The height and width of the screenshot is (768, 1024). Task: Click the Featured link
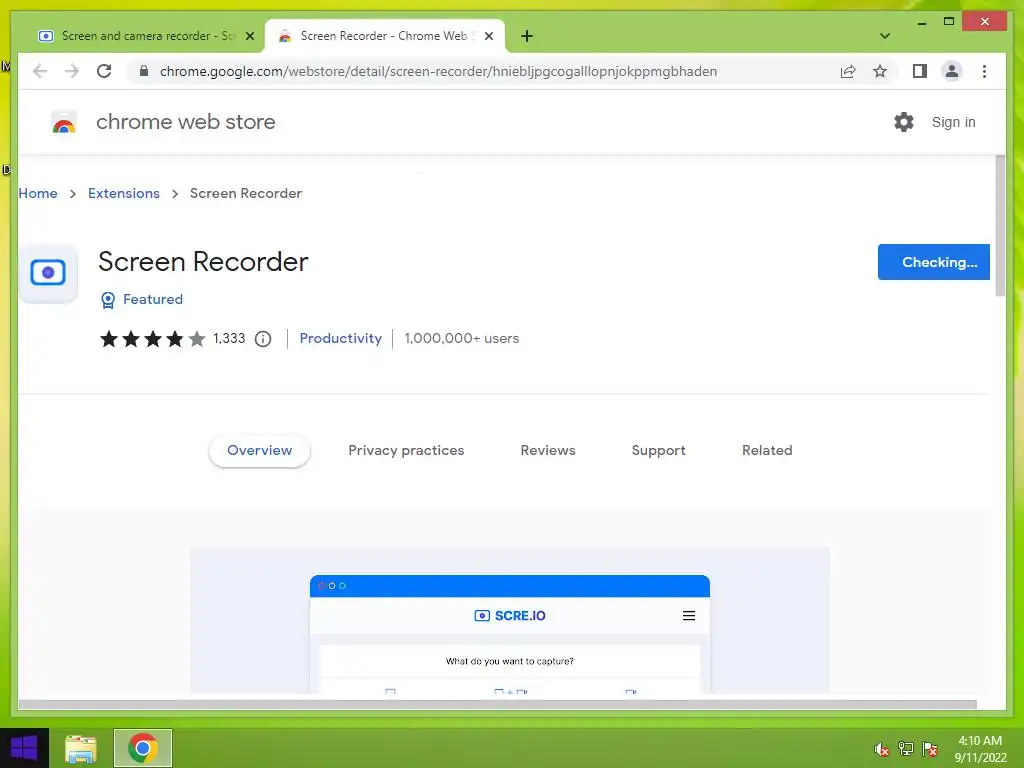click(153, 299)
